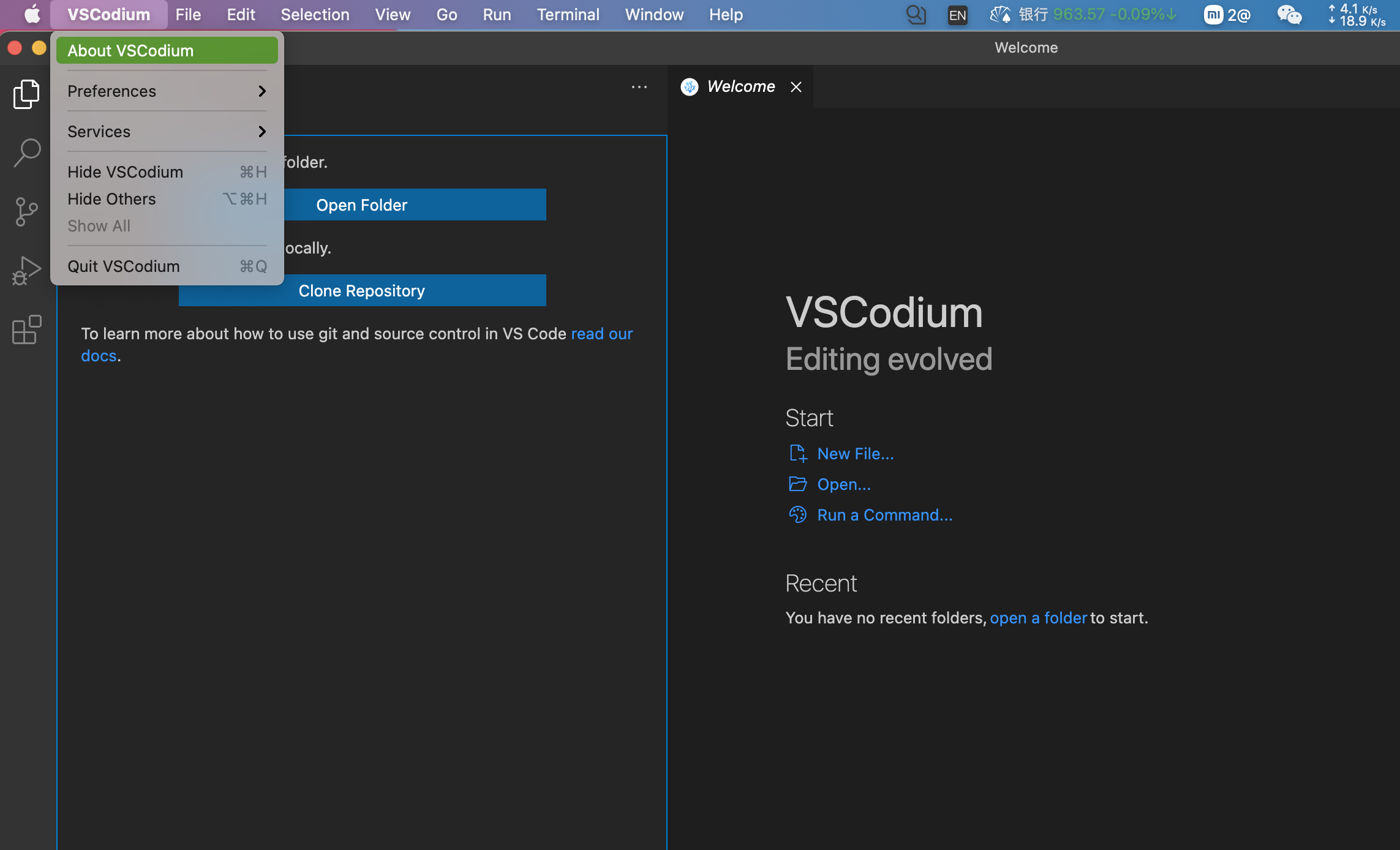Click the WeChat icon in the menu bar
This screenshot has height=850, width=1400.
pyautogui.click(x=1289, y=14)
